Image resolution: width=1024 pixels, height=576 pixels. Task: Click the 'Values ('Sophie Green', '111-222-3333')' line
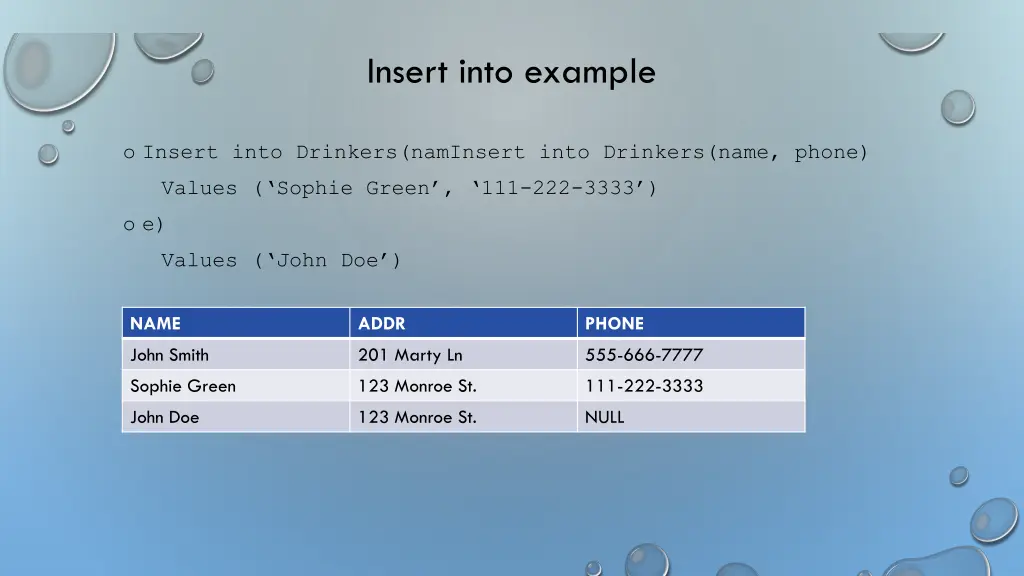point(409,188)
